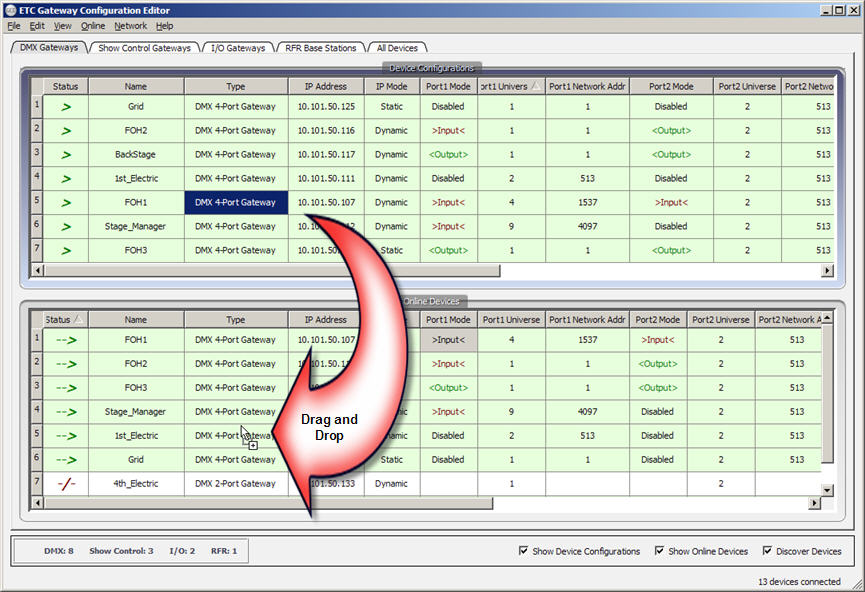865x592 pixels.
Task: Click up arrow of Online Devices vertical scrollbar
Action: 827,318
